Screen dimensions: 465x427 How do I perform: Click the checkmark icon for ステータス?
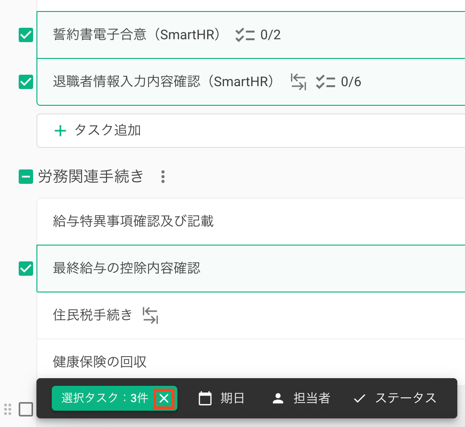[359, 398]
